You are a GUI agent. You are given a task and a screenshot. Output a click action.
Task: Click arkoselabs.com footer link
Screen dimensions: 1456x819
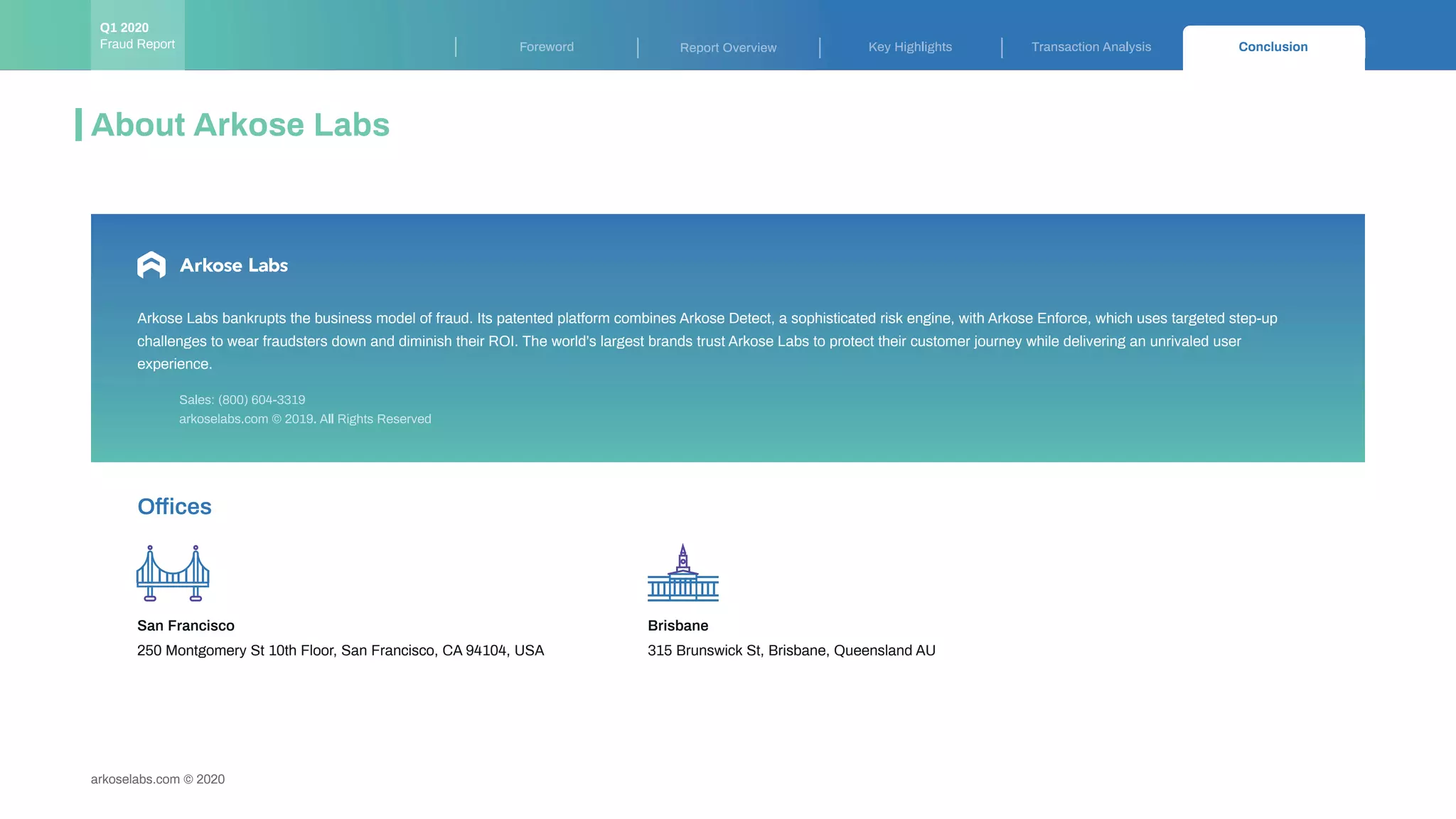pyautogui.click(x=135, y=779)
